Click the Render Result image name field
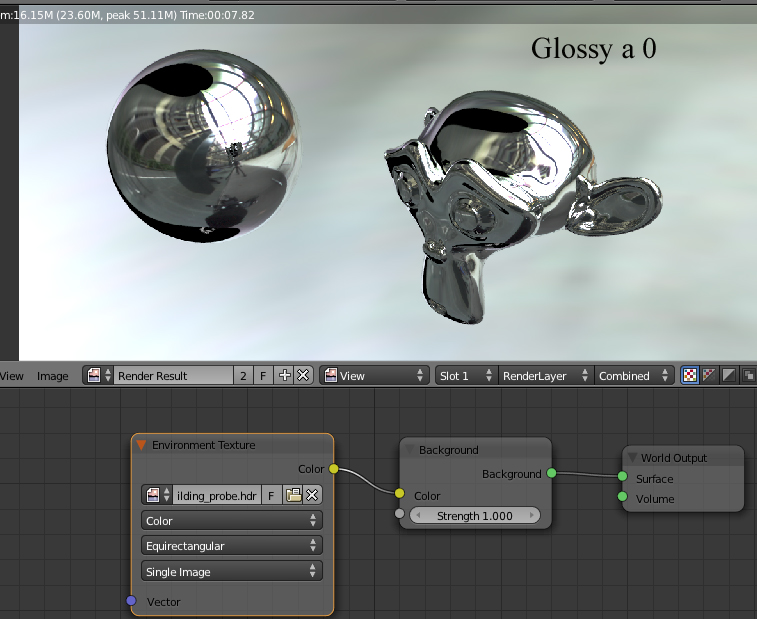 tap(173, 375)
